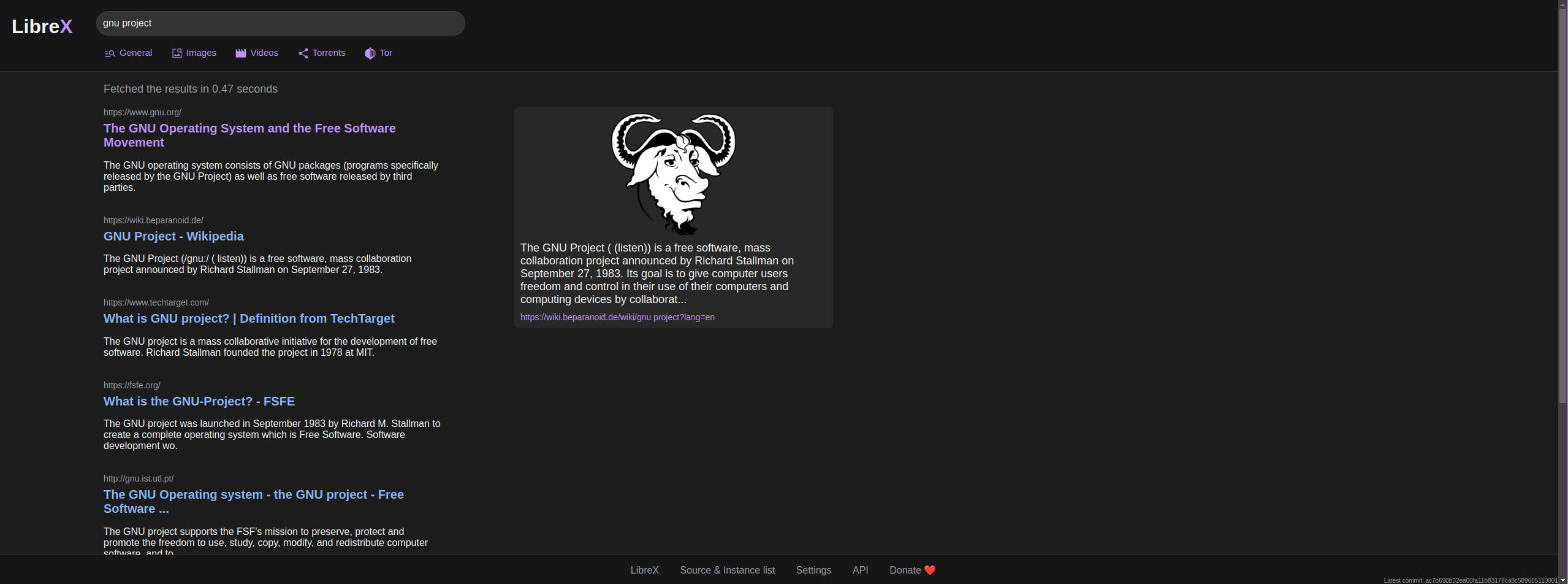Image resolution: width=1568 pixels, height=584 pixels.
Task: Go to the LibreX logo home link
Action: click(42, 26)
